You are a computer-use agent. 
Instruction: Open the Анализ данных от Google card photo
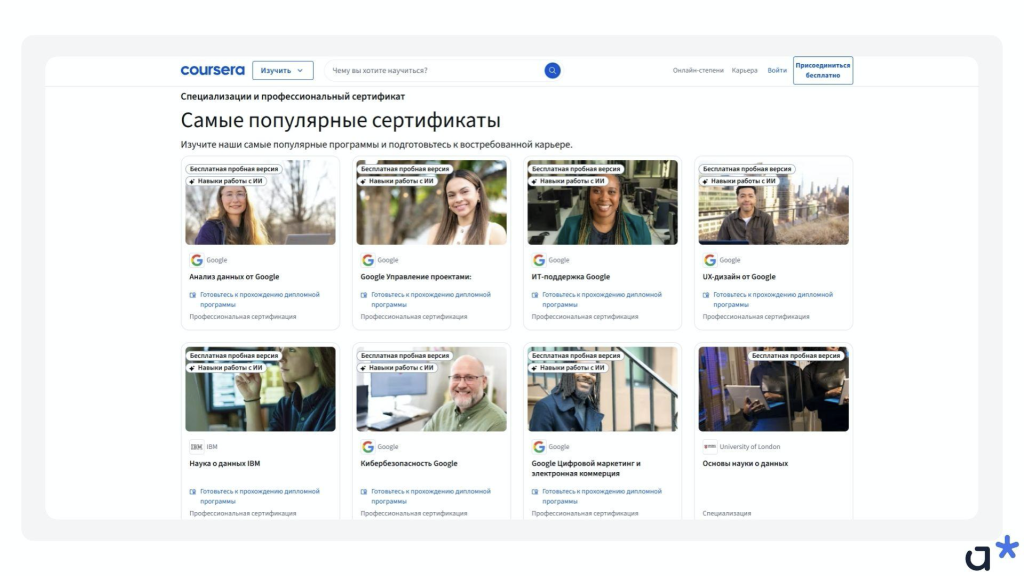(x=261, y=202)
